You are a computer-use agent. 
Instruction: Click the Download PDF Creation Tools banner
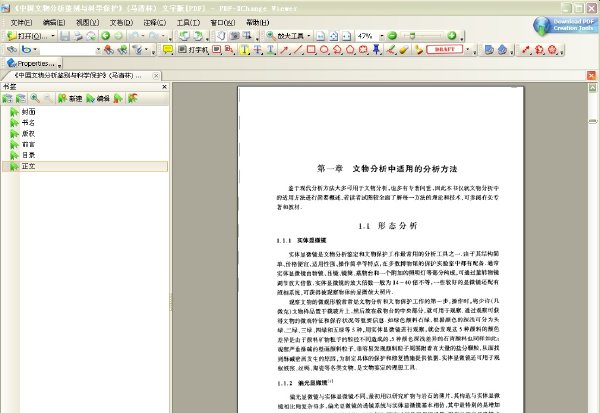[565, 25]
